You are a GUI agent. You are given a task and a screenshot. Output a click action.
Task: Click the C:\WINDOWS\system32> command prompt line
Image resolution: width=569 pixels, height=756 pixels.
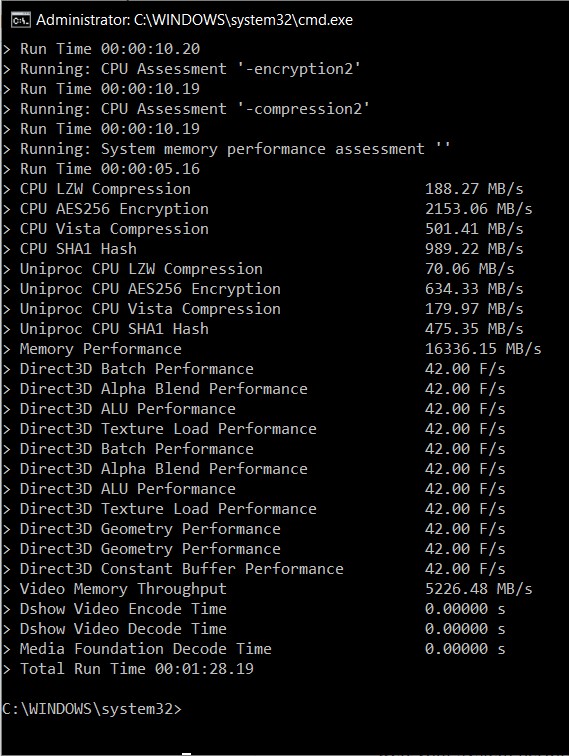[x=92, y=709]
